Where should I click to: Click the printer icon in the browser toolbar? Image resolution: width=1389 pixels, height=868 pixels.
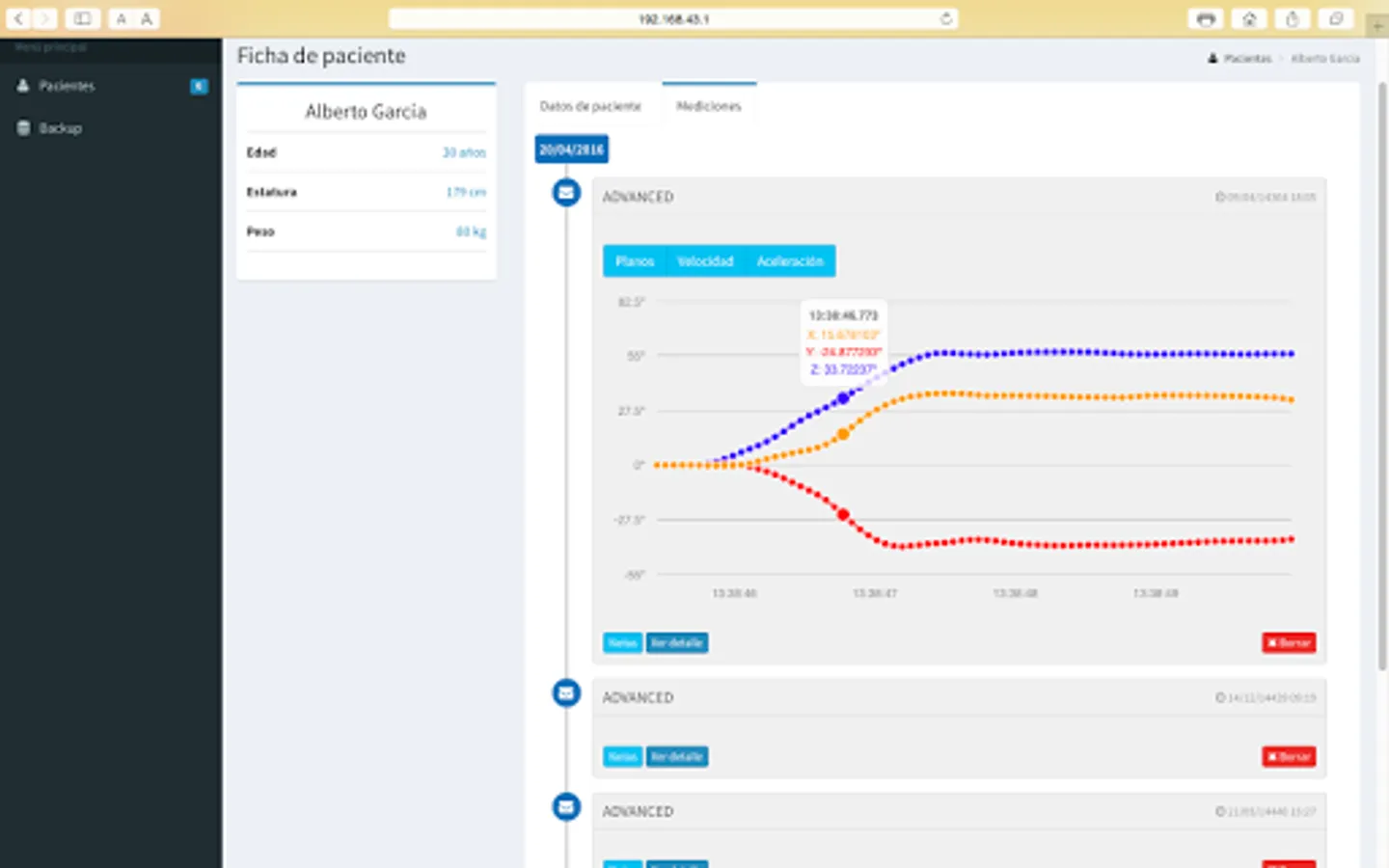pos(1206,18)
